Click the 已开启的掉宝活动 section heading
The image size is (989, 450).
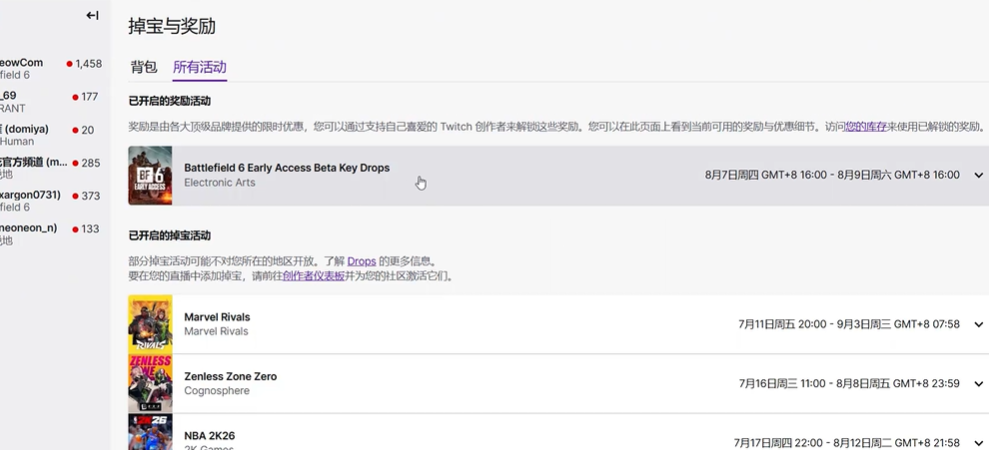[x=170, y=235]
